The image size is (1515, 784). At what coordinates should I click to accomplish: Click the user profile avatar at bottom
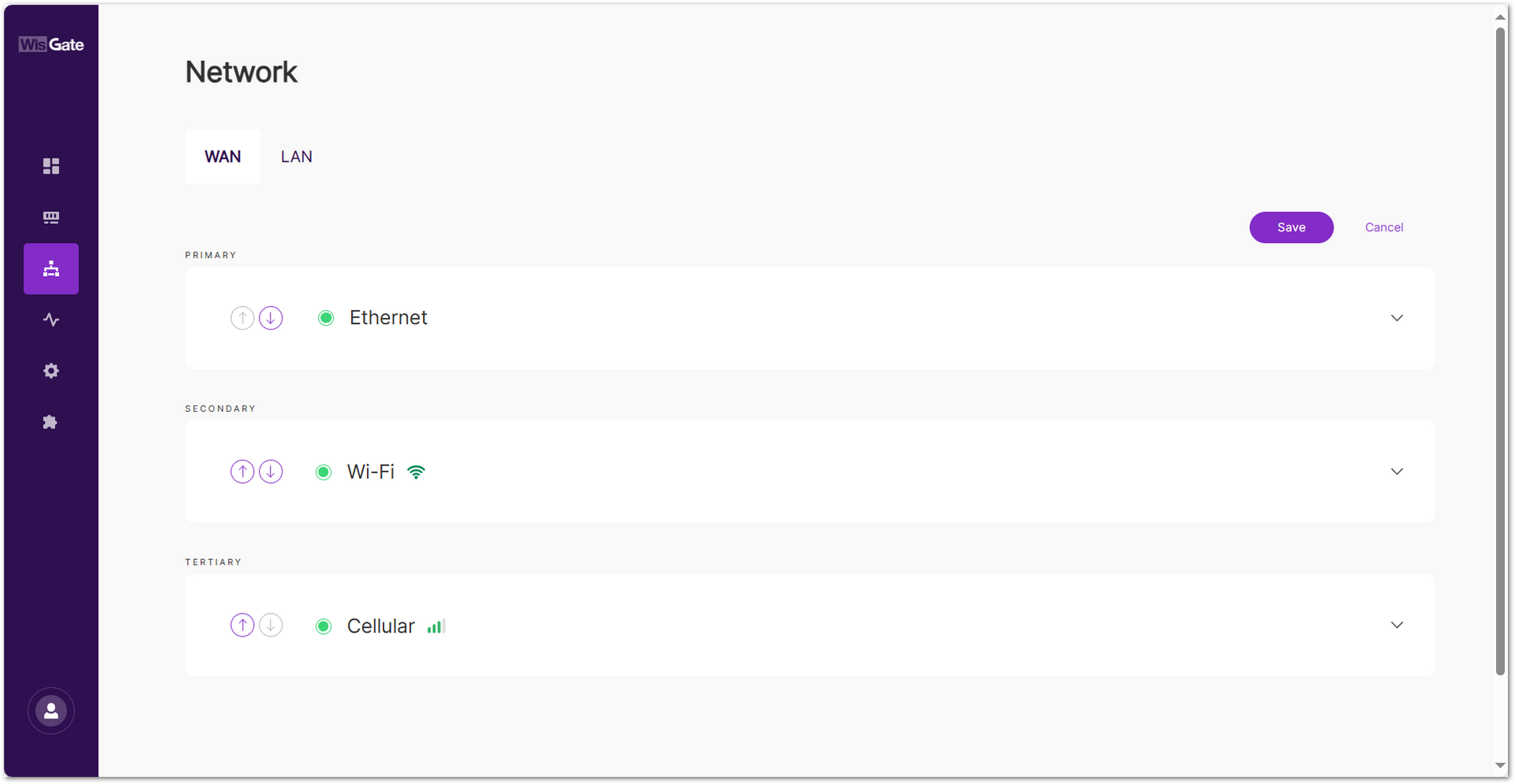pyautogui.click(x=50, y=710)
